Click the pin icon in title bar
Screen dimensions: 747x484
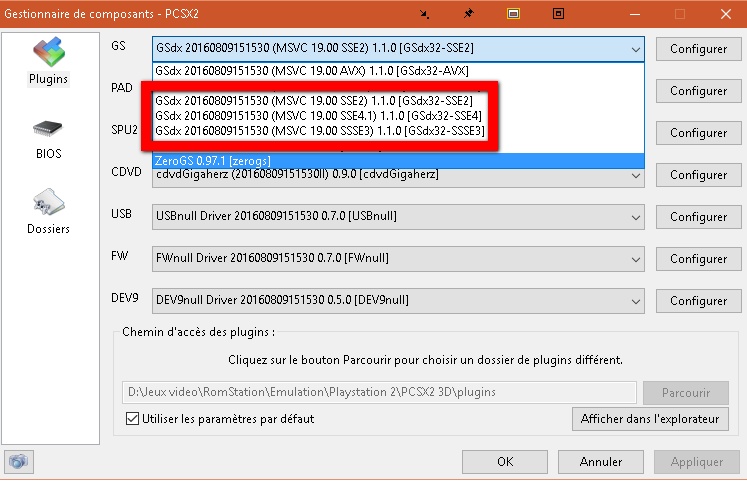[x=469, y=13]
